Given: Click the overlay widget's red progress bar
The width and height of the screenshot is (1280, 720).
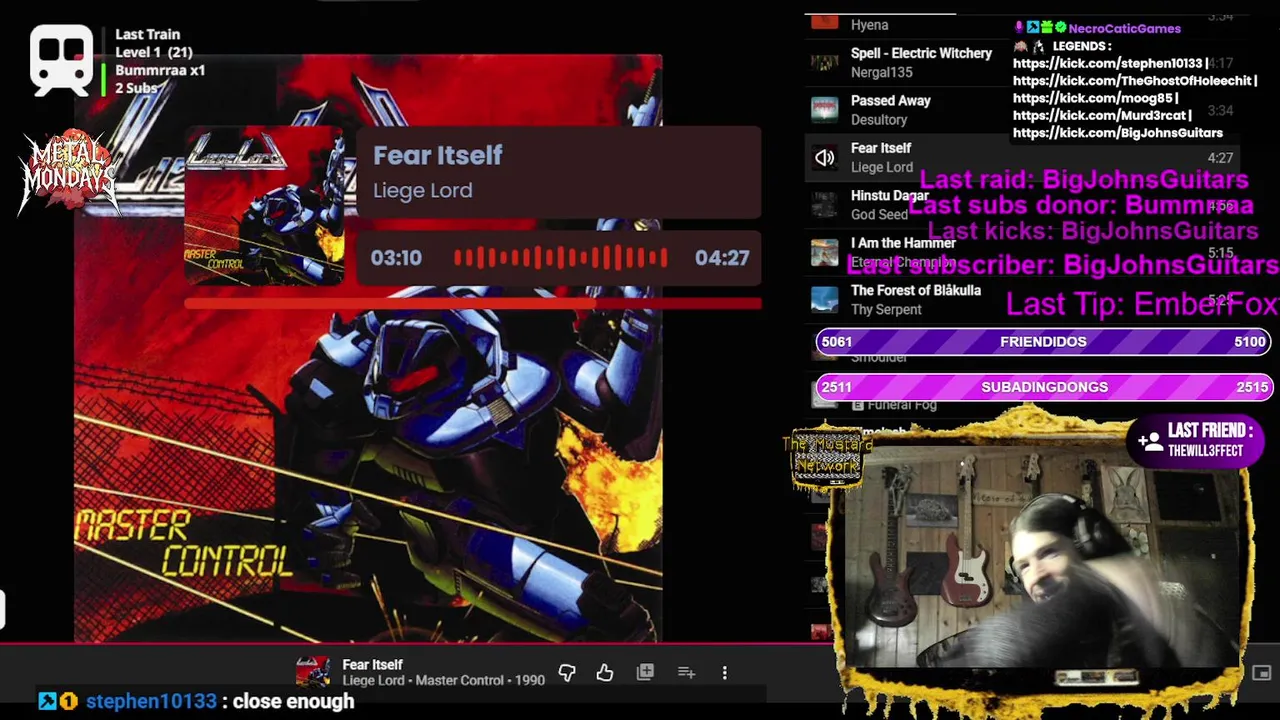Looking at the screenshot, I should tap(473, 302).
